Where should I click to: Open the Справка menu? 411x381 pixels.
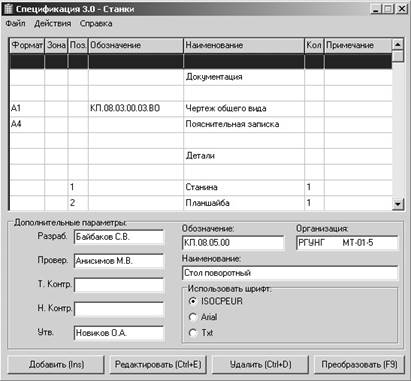click(96, 24)
